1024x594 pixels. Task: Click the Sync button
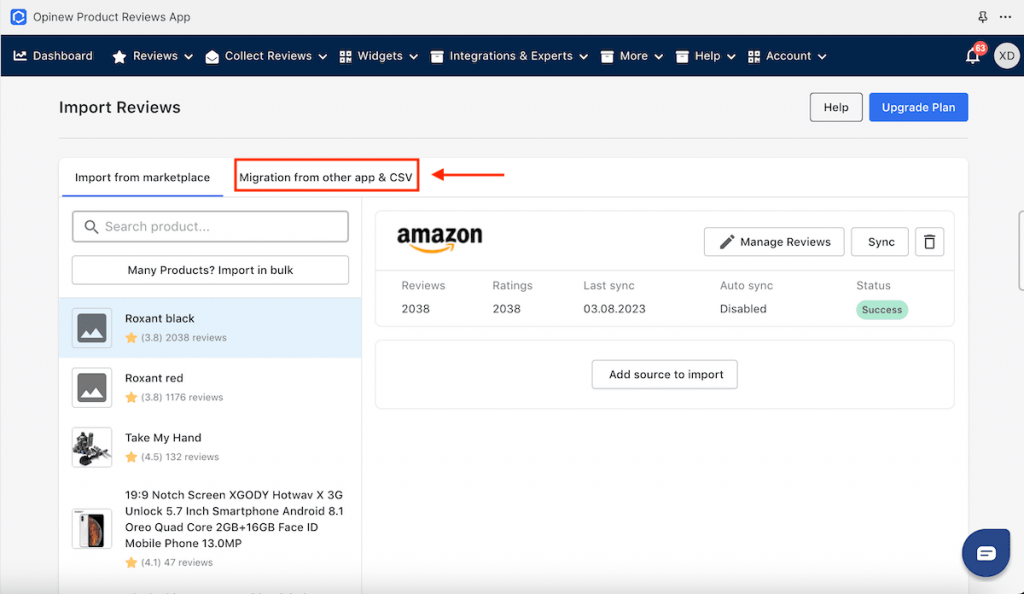pos(880,242)
